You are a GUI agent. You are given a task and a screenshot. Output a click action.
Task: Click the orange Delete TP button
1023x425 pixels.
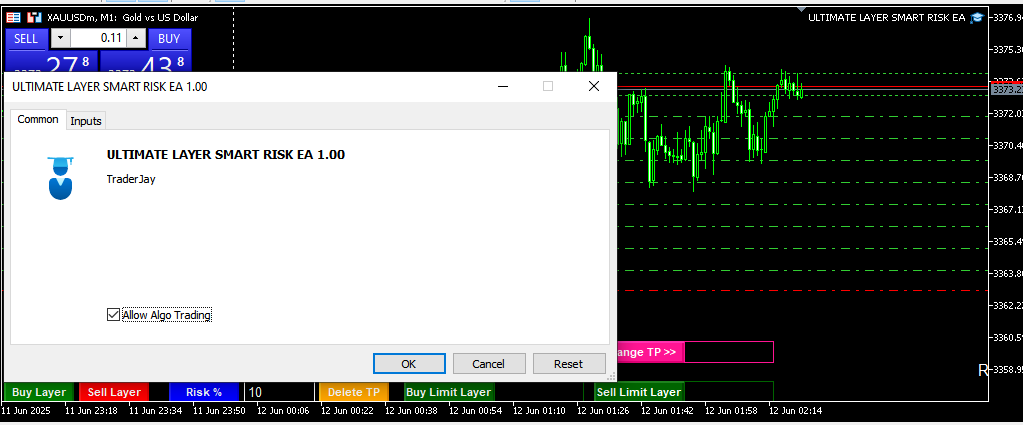(x=354, y=392)
